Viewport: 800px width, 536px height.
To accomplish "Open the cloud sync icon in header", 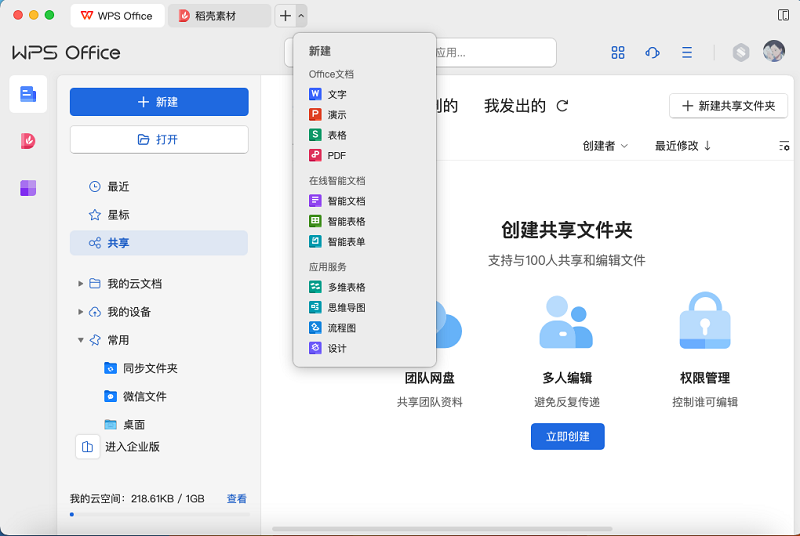I will point(653,53).
